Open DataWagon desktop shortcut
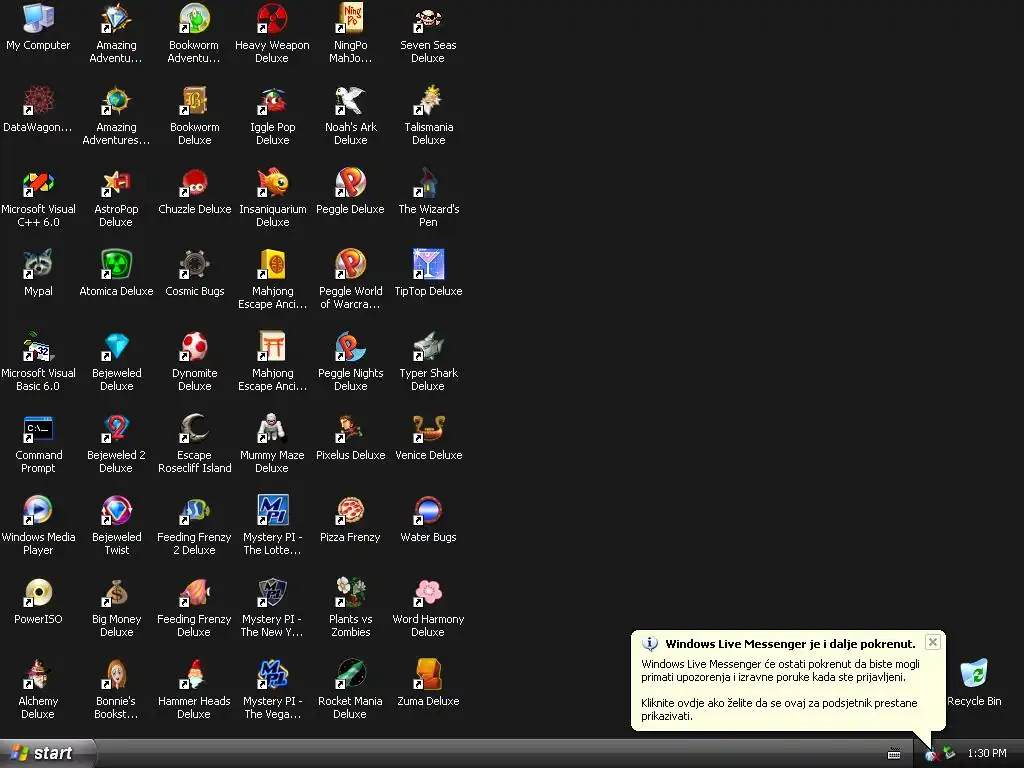Viewport: 1024px width, 768px height. click(x=38, y=100)
